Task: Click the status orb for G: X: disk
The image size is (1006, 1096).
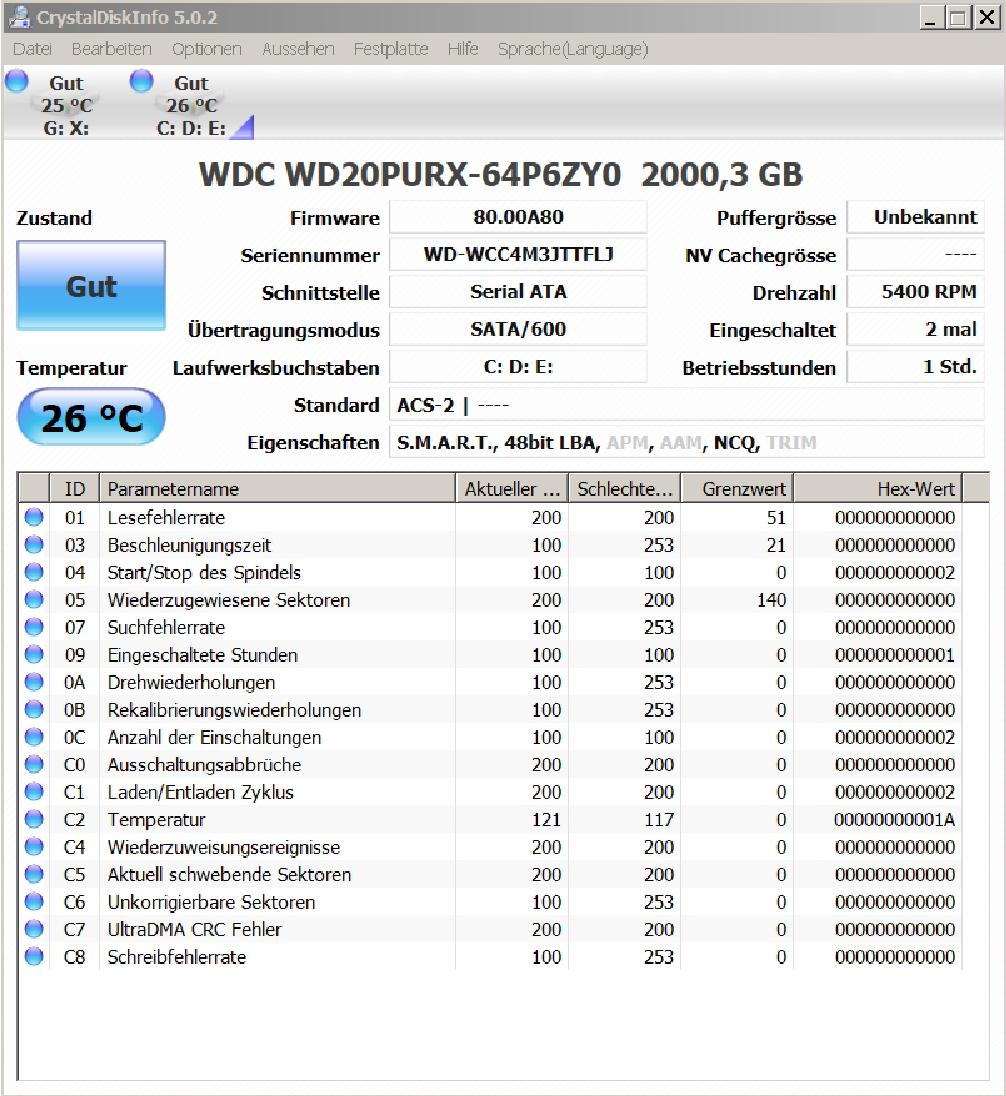Action: (x=17, y=81)
